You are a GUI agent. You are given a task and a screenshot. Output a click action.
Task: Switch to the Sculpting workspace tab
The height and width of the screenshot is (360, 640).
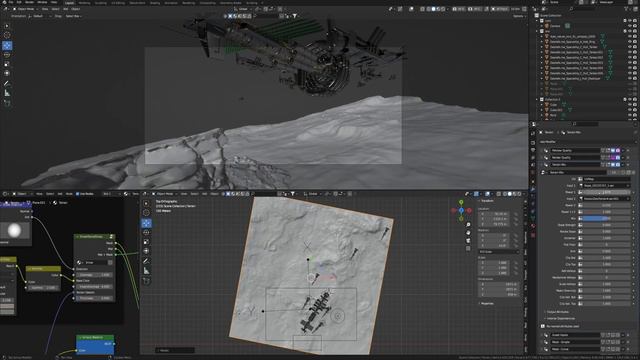(x=101, y=3)
